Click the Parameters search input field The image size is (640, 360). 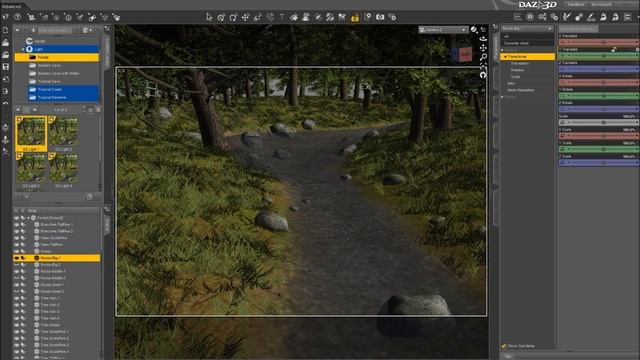pyautogui.click(x=578, y=29)
